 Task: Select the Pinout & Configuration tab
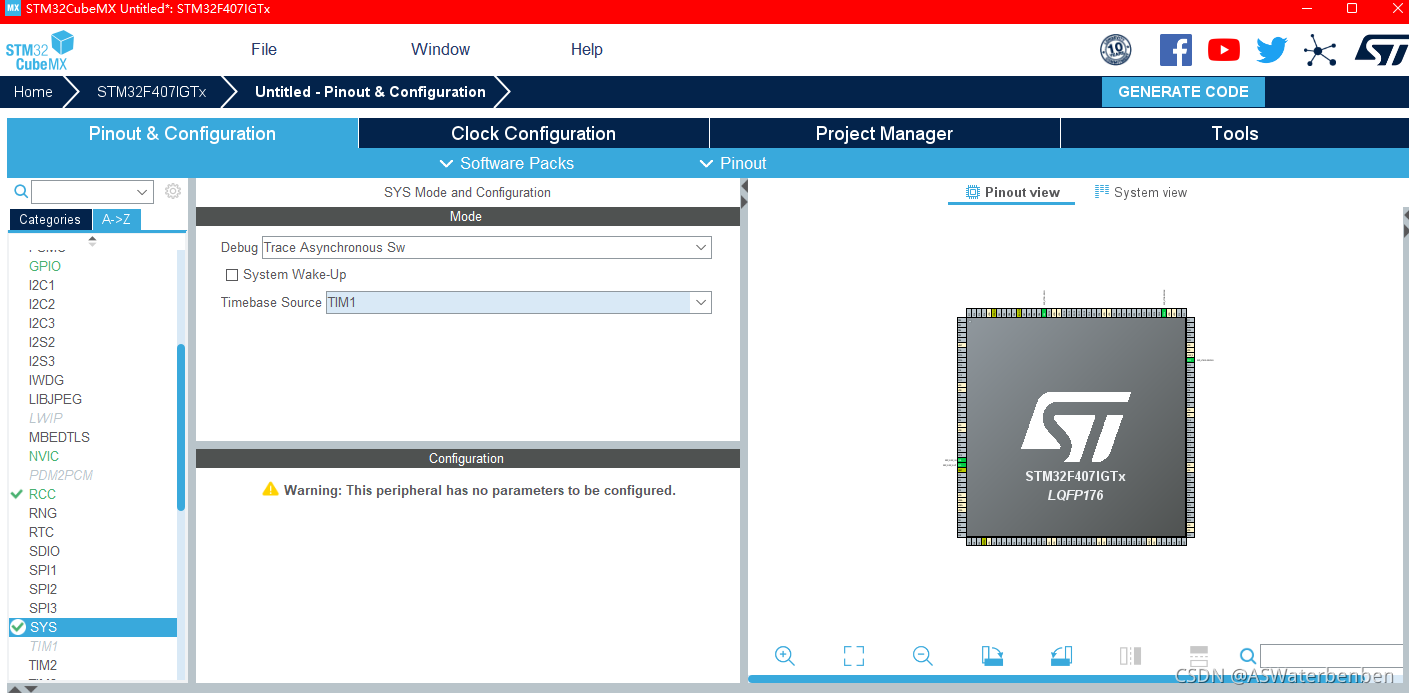coord(182,133)
